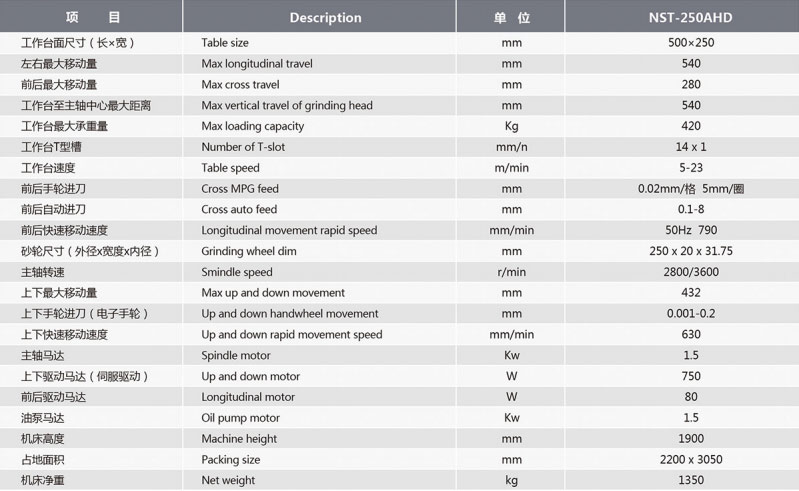This screenshot has width=799, height=491.
Task: Select the Machine height value 1900
Action: click(691, 439)
